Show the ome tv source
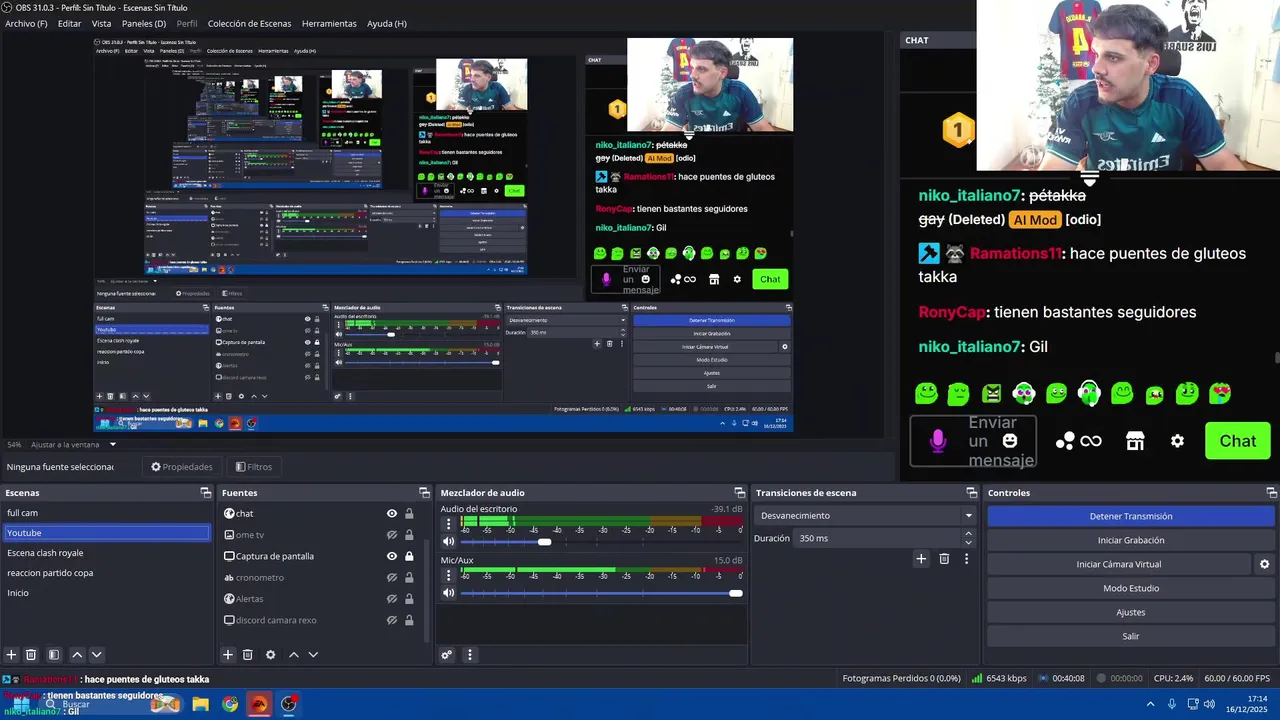This screenshot has width=1280, height=720. [x=392, y=535]
